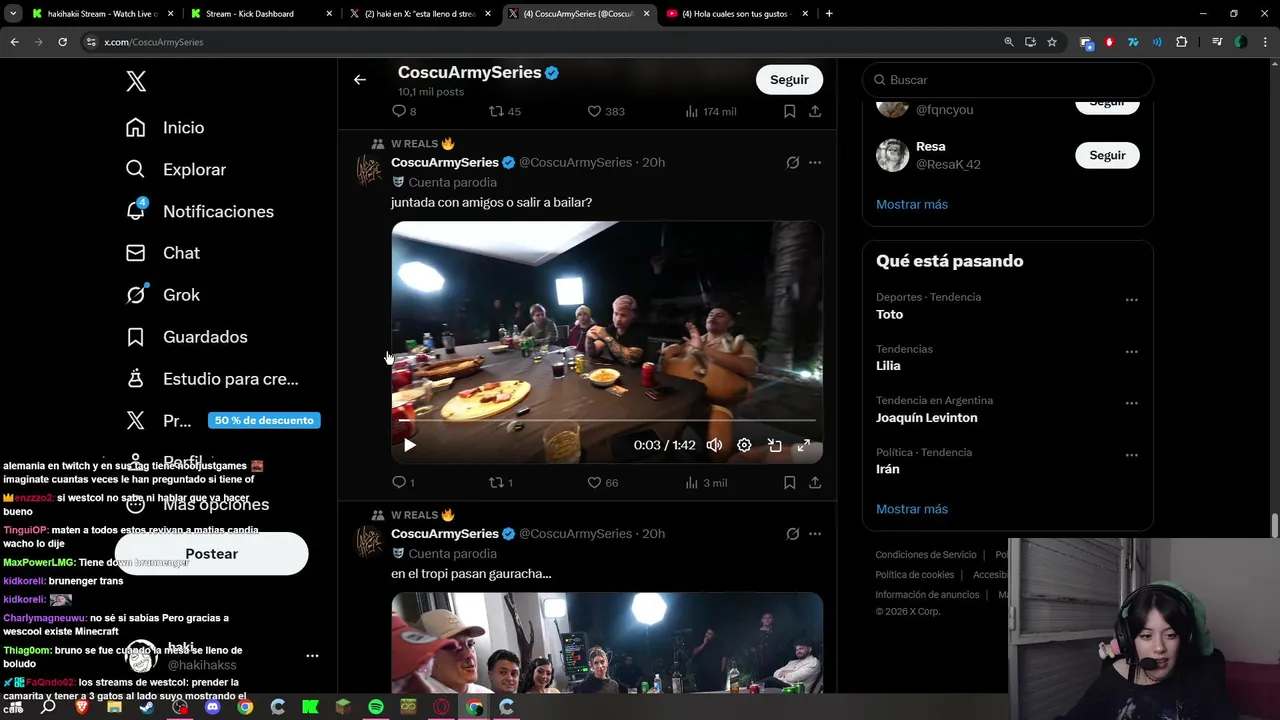Bookmark the post with 174 mil views
This screenshot has height=720, width=1280.
click(x=789, y=112)
